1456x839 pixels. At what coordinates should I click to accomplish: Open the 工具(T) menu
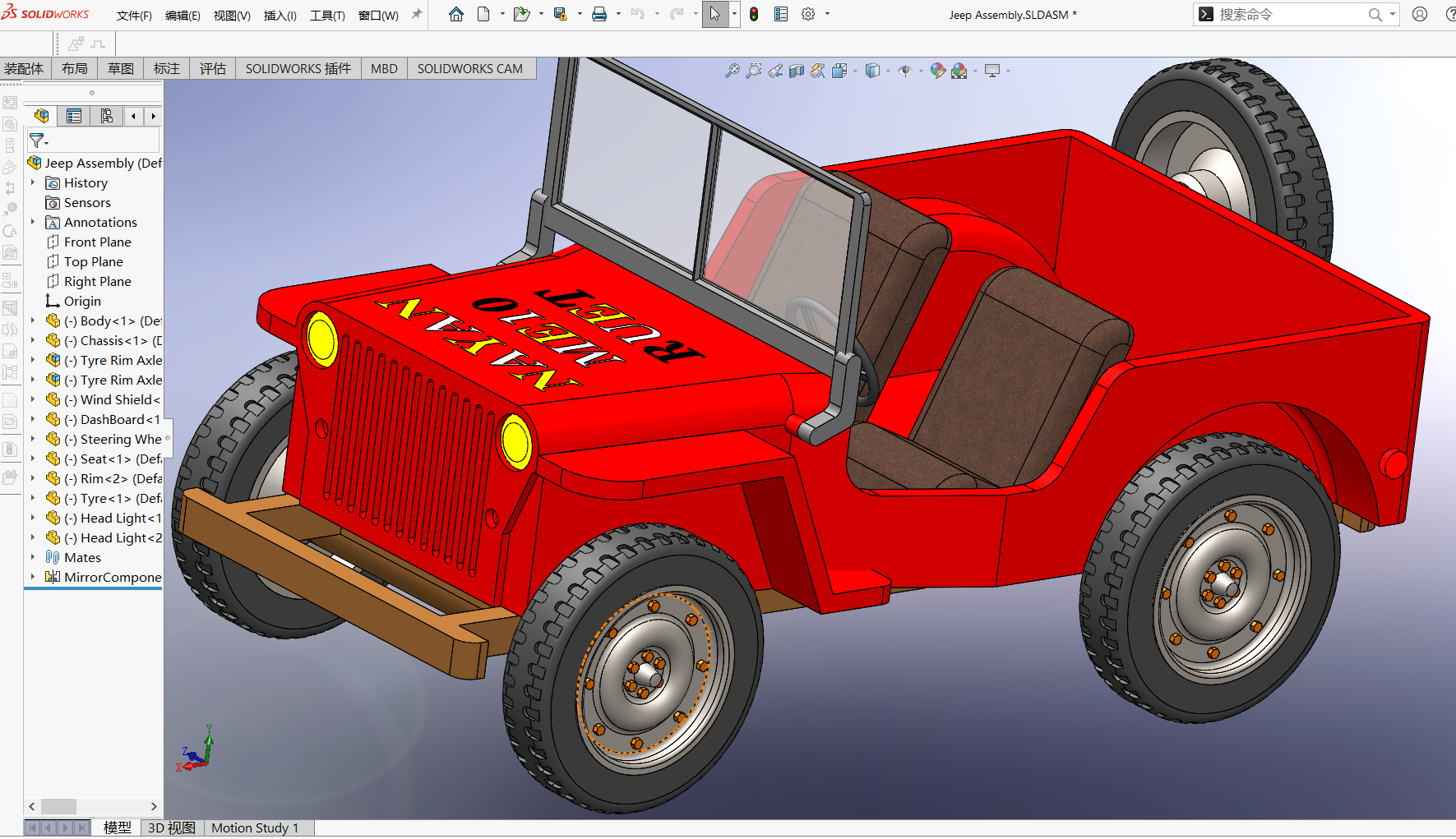[x=327, y=16]
